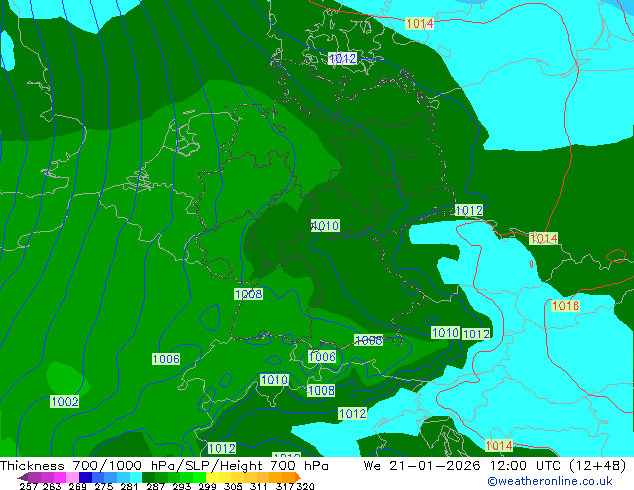Viewport: 634px width, 490px height.
Task: Click the legend value 275
Action: click(104, 486)
